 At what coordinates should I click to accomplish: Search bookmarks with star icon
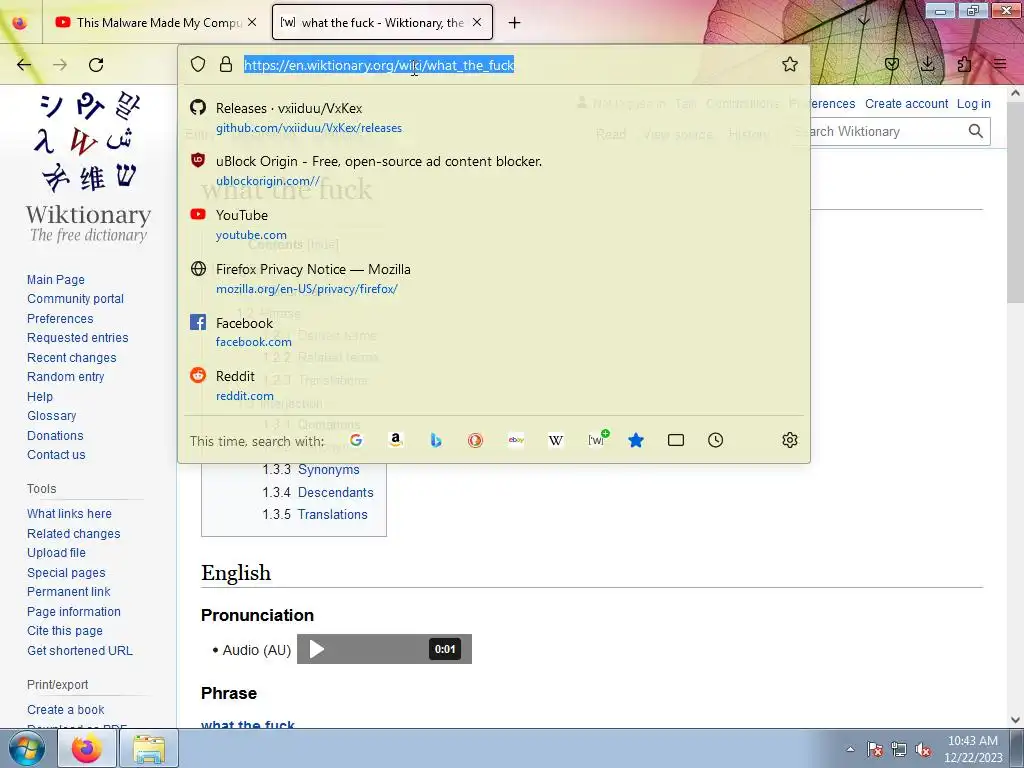click(x=635, y=440)
